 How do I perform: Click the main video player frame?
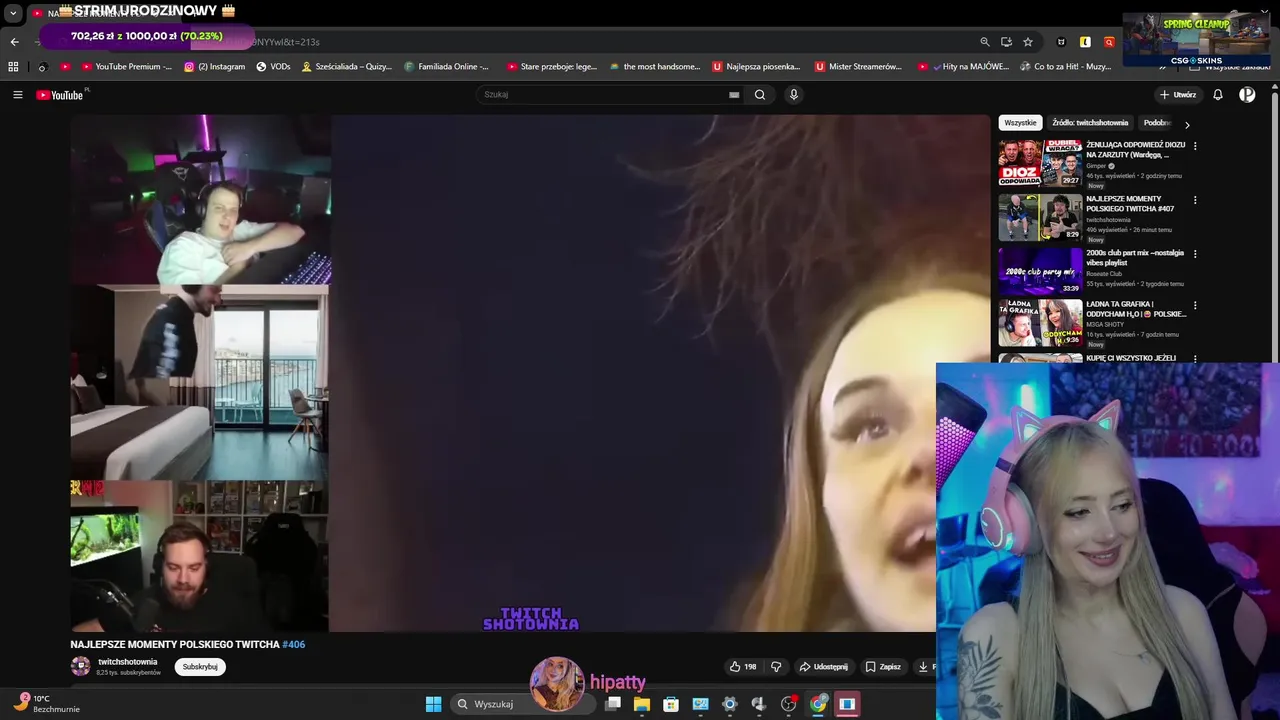(530, 373)
